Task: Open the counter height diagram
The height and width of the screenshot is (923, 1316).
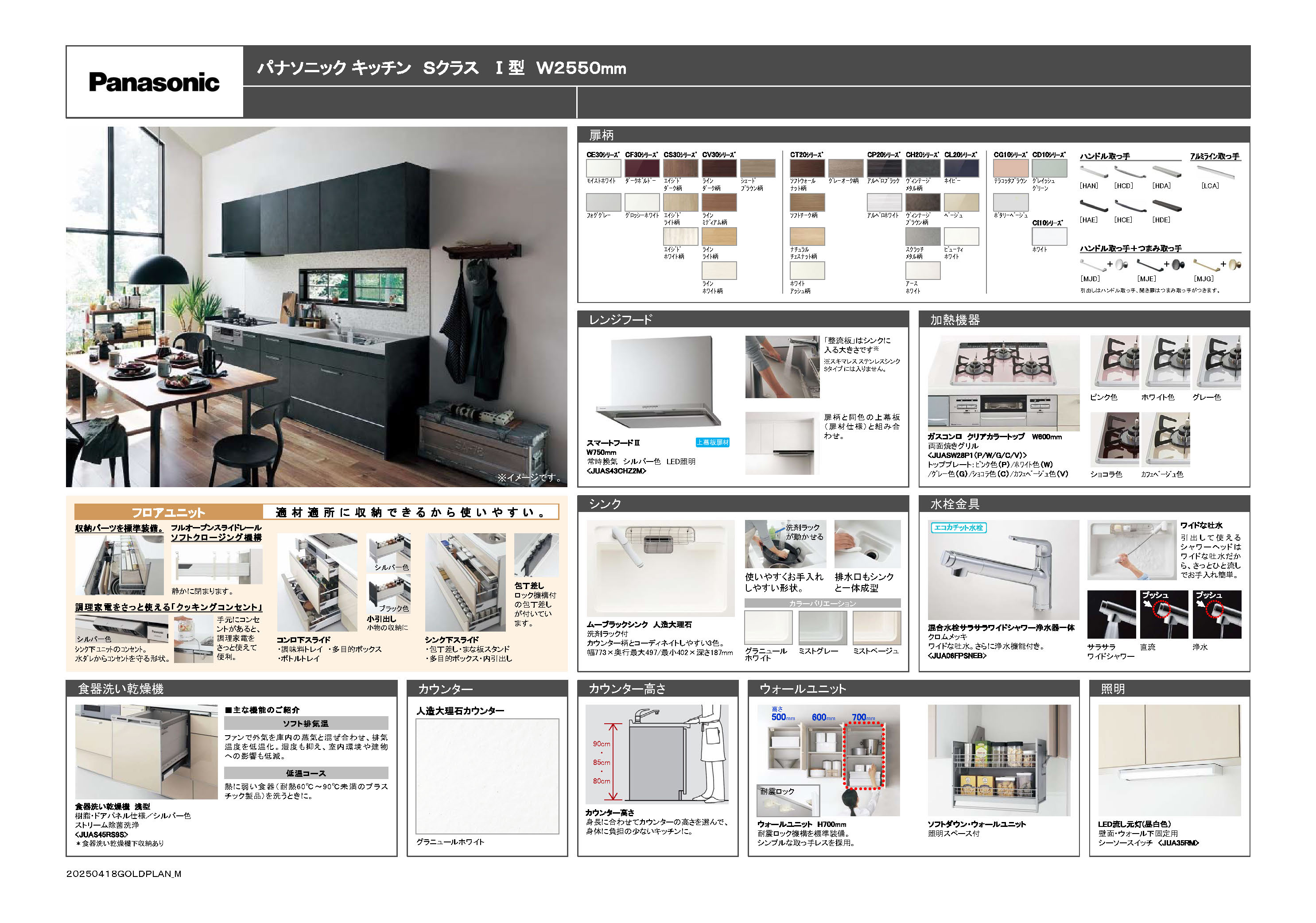Action: click(x=657, y=754)
